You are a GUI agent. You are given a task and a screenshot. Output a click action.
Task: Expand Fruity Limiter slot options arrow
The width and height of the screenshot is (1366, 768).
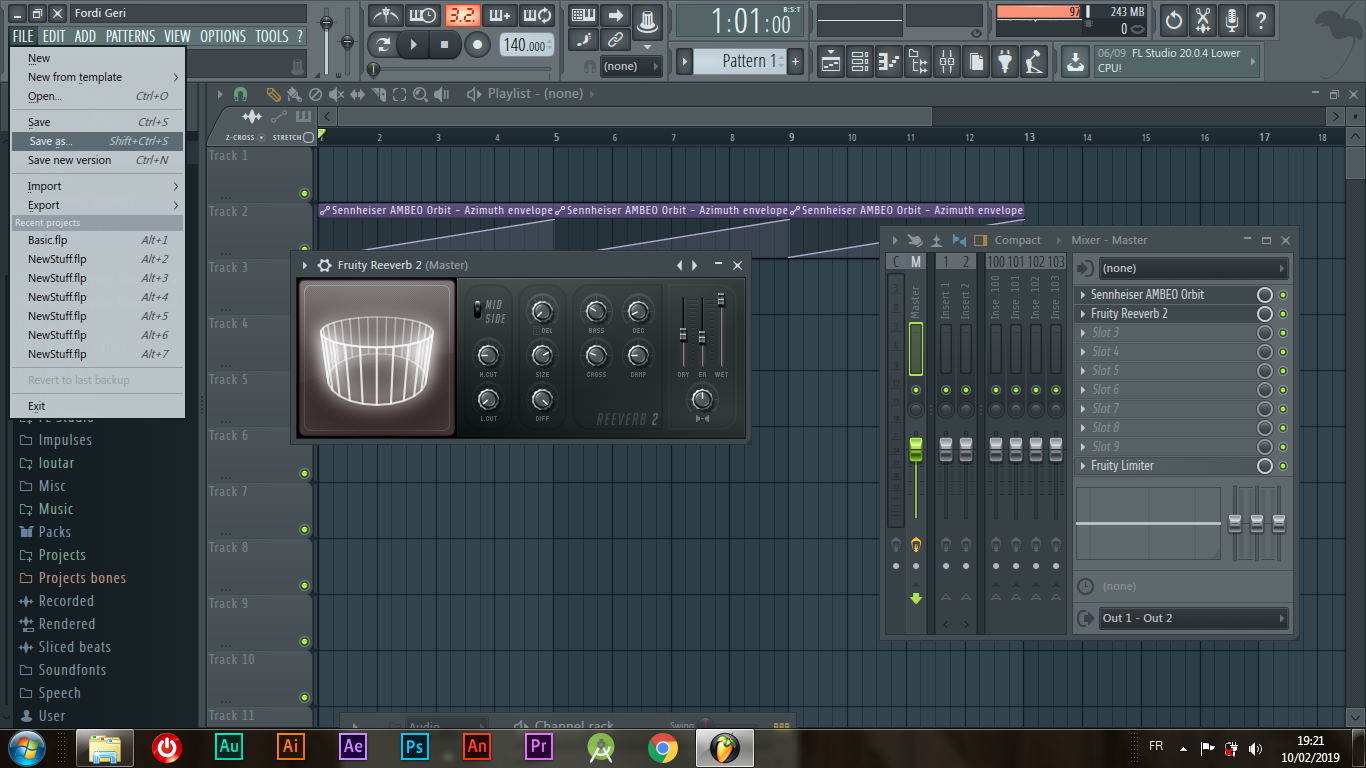pos(1083,466)
